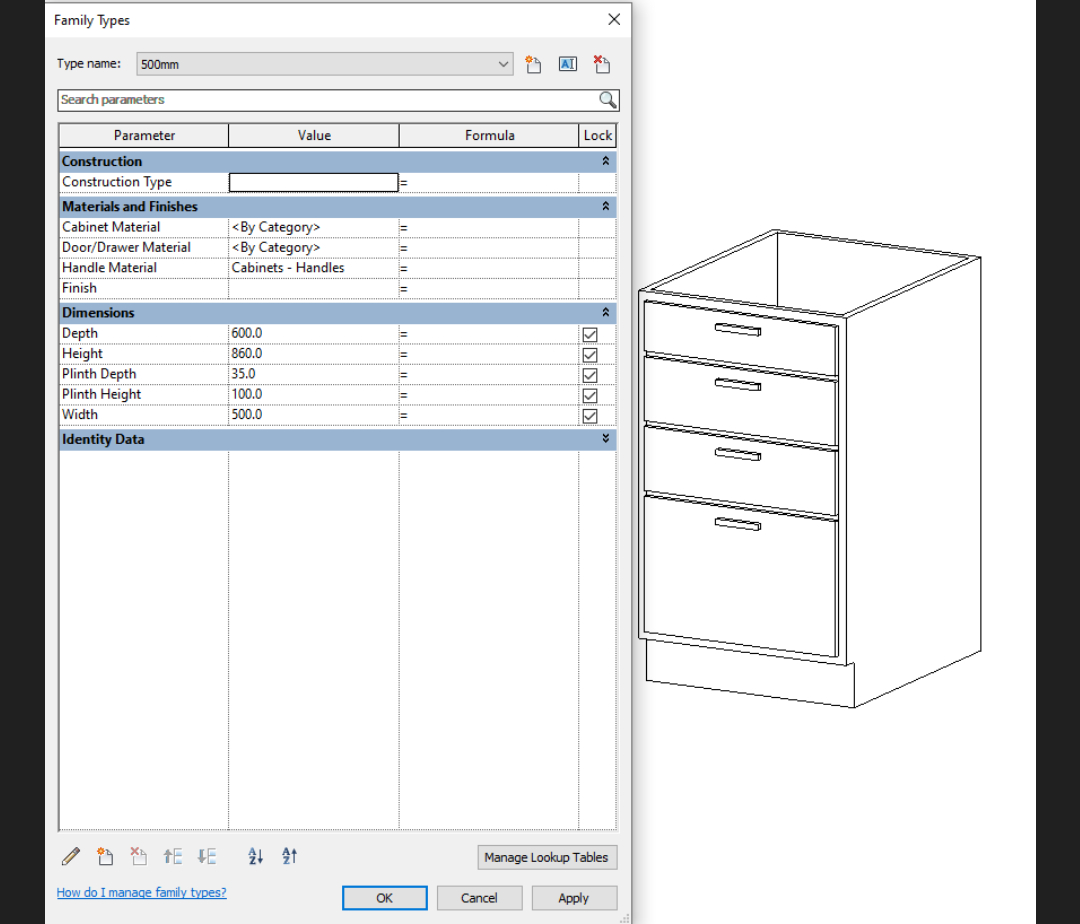Screen dimensions: 1080x924
Task: Click into the Search parameters field
Action: [x=327, y=100]
